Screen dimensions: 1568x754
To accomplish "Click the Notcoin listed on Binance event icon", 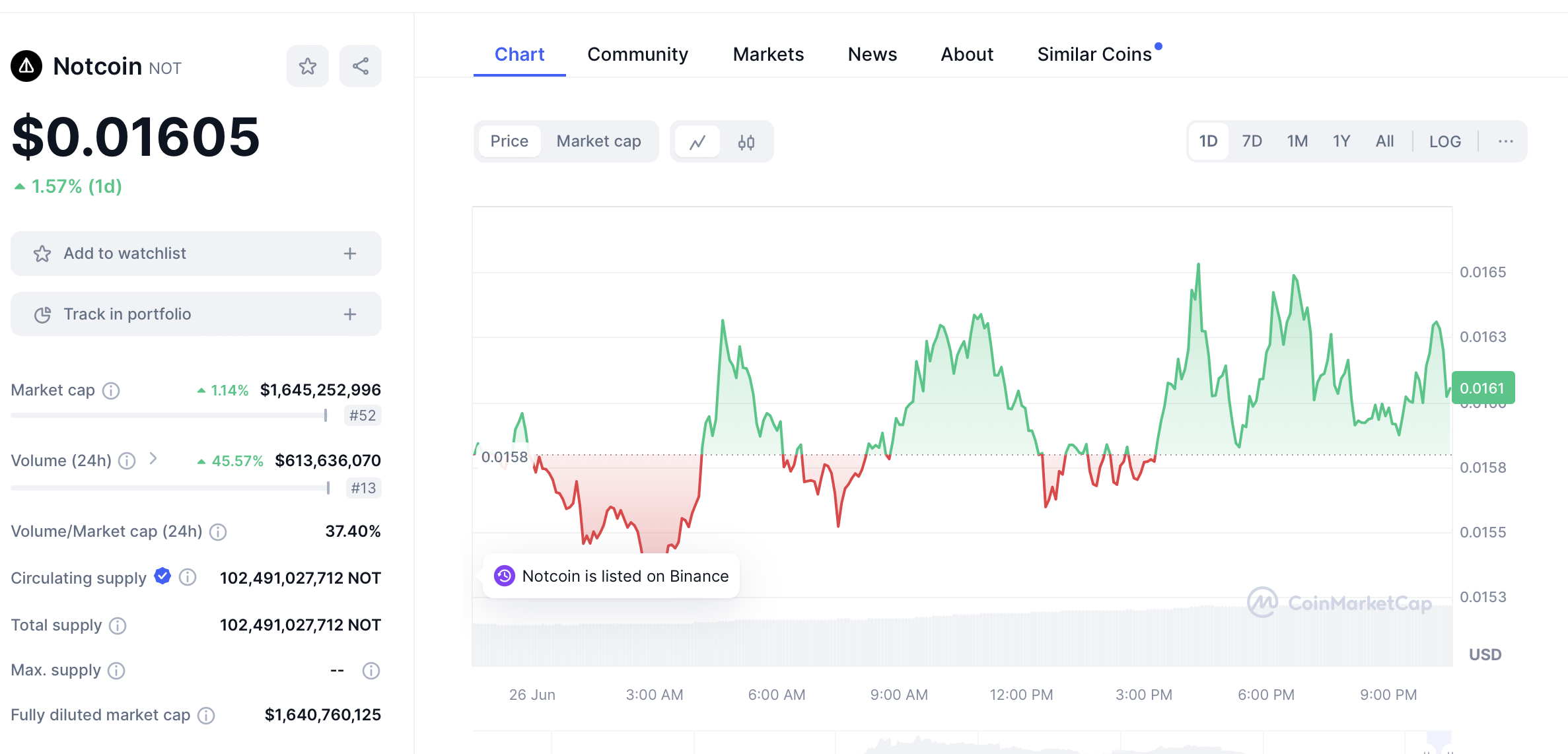I will [505, 576].
